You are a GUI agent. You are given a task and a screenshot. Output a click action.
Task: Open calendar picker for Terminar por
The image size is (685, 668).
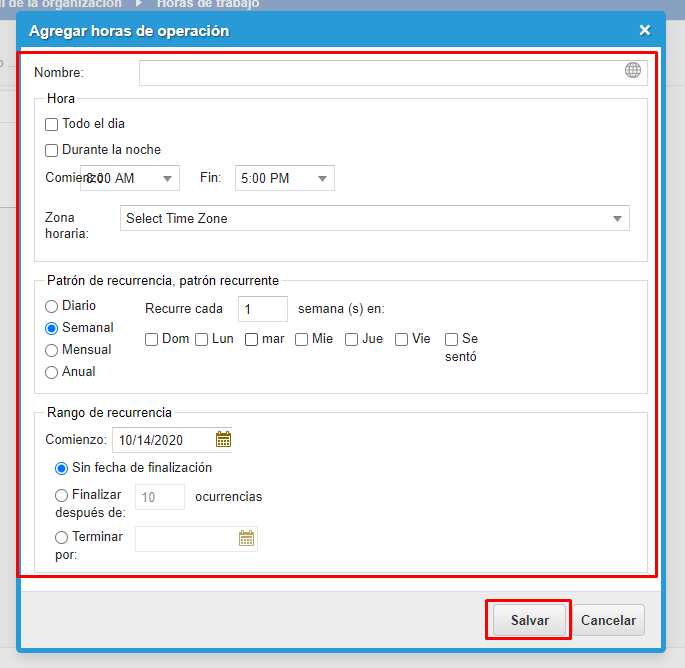(246, 539)
